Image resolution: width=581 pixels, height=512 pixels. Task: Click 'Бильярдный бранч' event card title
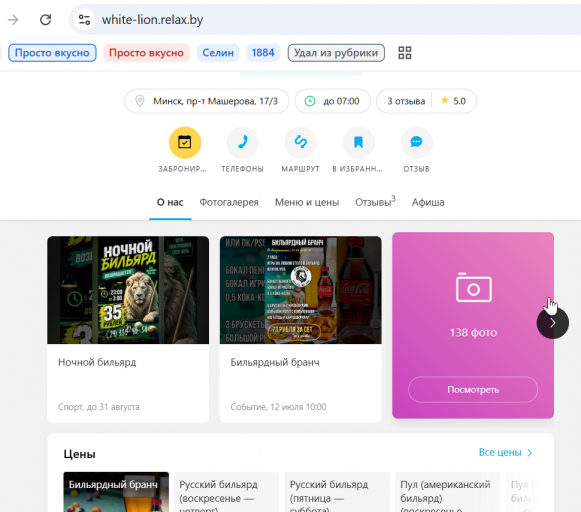[x=275, y=362]
